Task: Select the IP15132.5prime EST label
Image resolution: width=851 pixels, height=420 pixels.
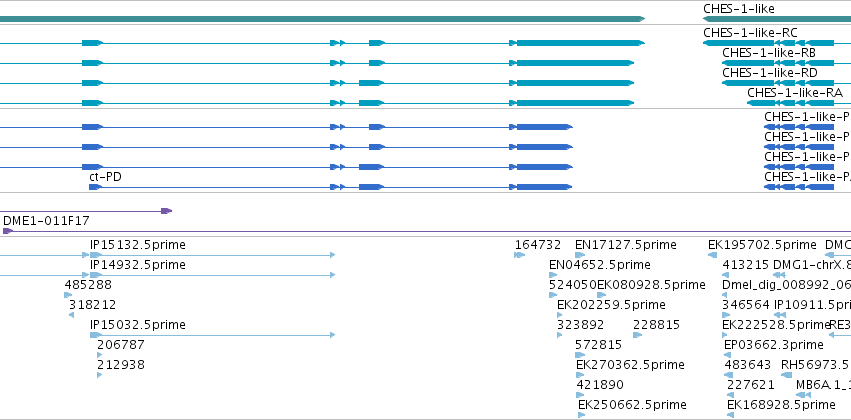Action: (138, 245)
